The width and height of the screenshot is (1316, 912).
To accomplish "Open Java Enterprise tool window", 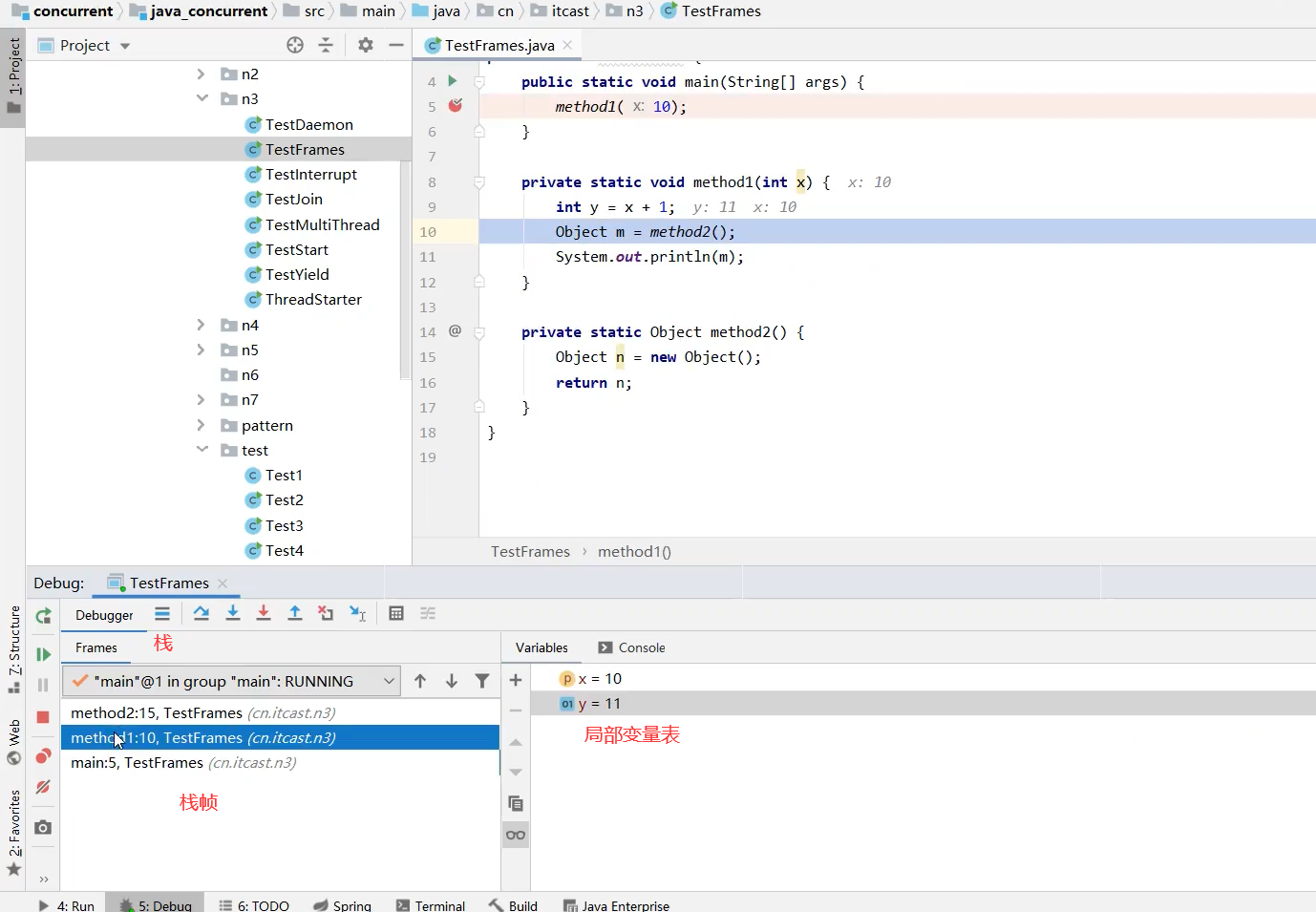I will tap(616, 905).
